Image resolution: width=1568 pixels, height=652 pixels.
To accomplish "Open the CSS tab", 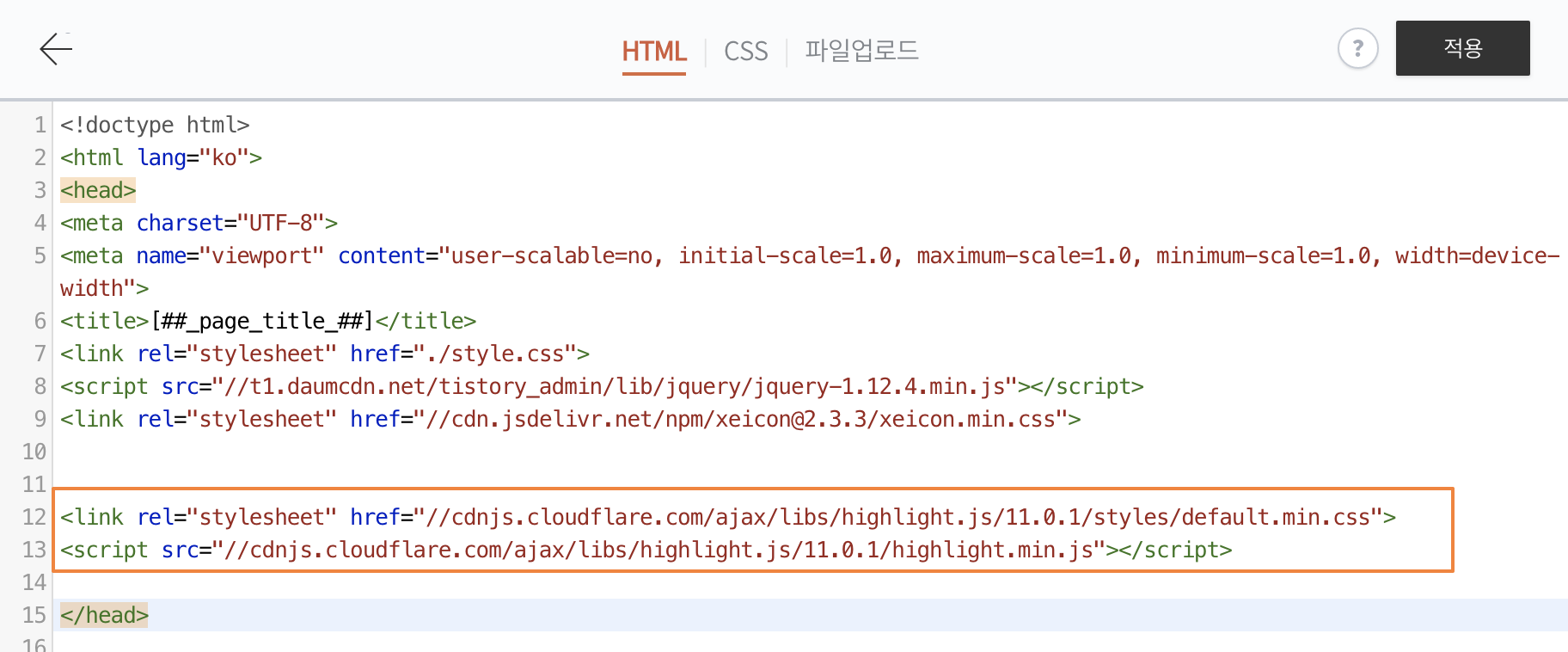I will coord(745,51).
